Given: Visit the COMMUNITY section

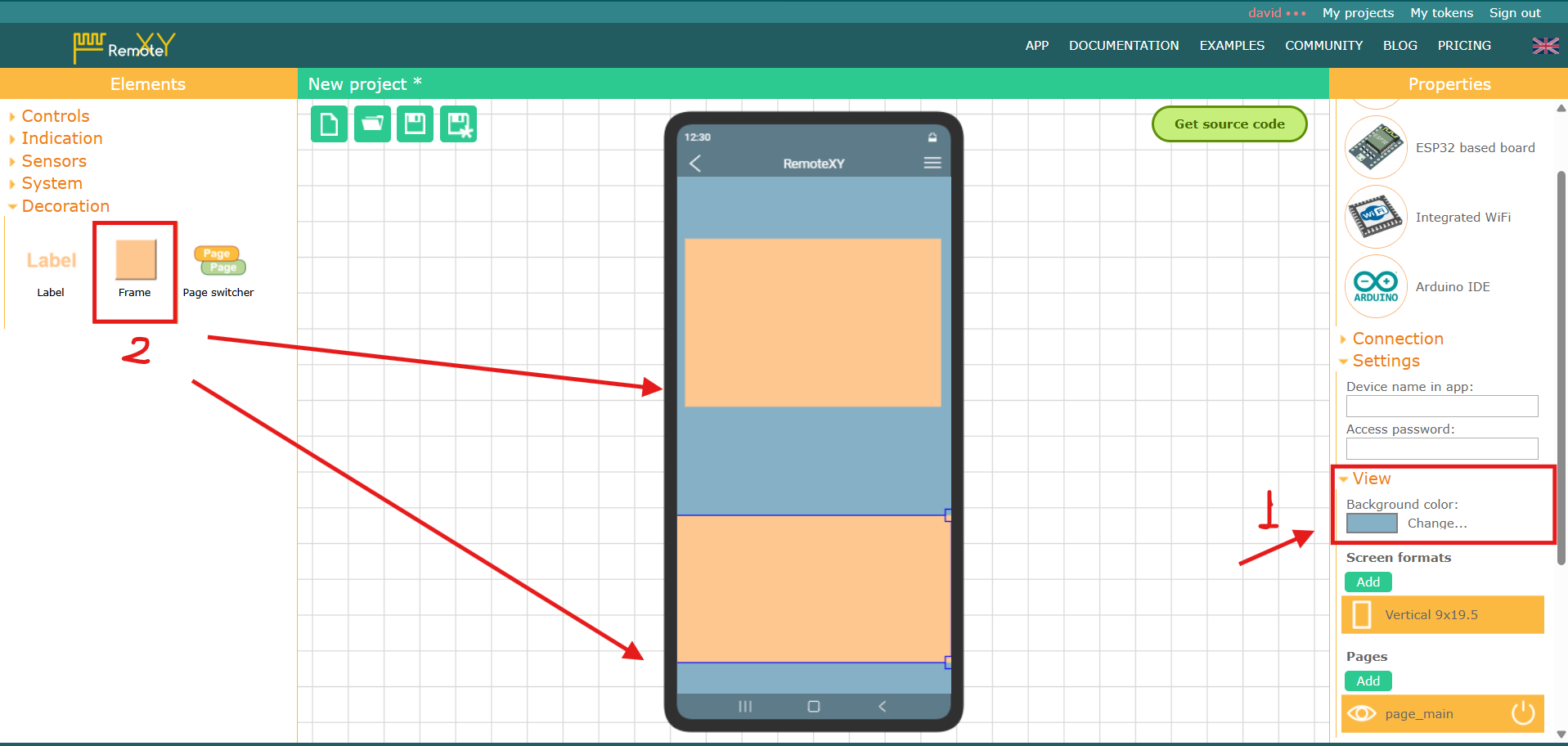Looking at the screenshot, I should (1323, 46).
